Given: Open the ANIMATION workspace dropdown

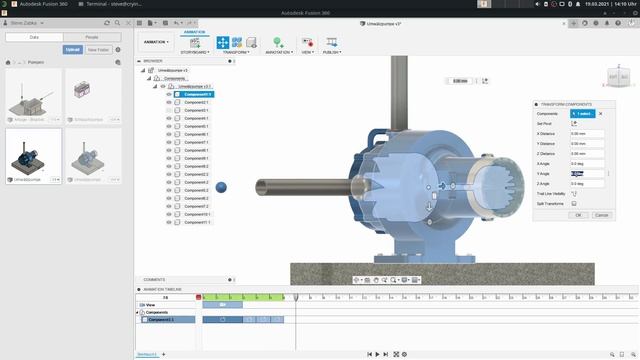Looking at the screenshot, I should click(156, 42).
